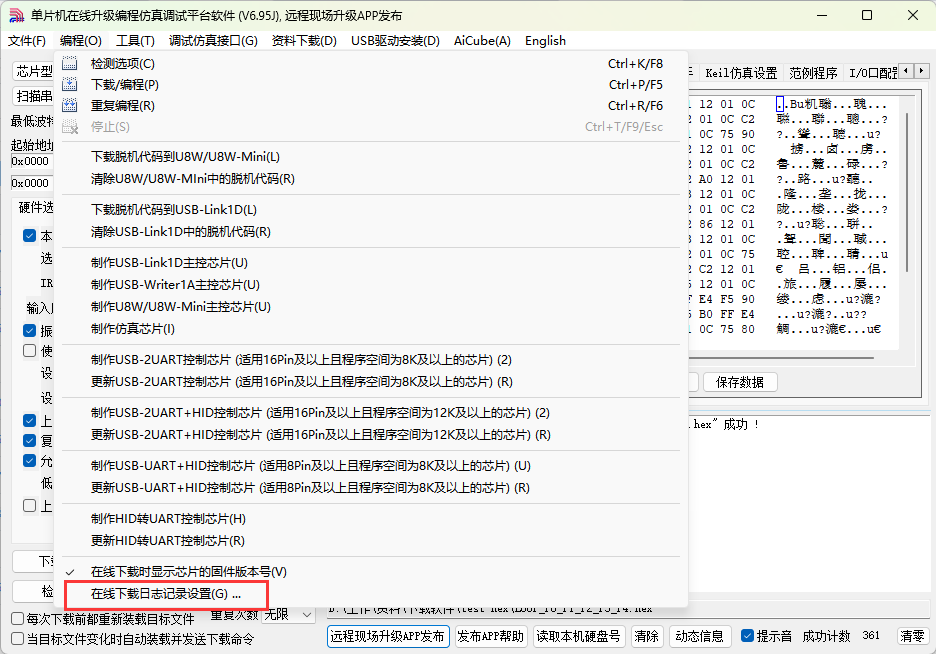Choose 更新USB-UART+HID控制芯片 8Pin entry
936x654 pixels.
pos(371,488)
